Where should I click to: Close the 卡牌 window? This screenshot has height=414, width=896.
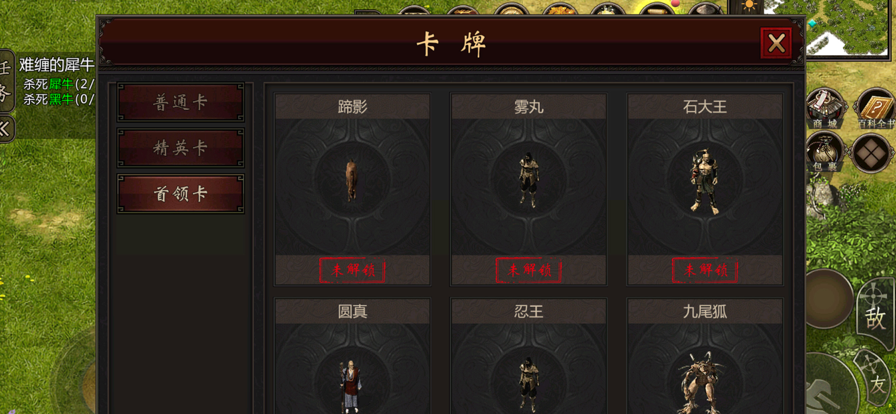776,43
